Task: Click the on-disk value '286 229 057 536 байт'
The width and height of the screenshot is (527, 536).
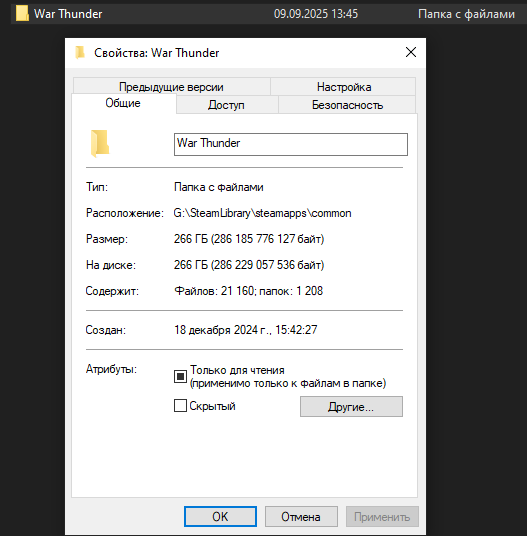Action: 268,265
